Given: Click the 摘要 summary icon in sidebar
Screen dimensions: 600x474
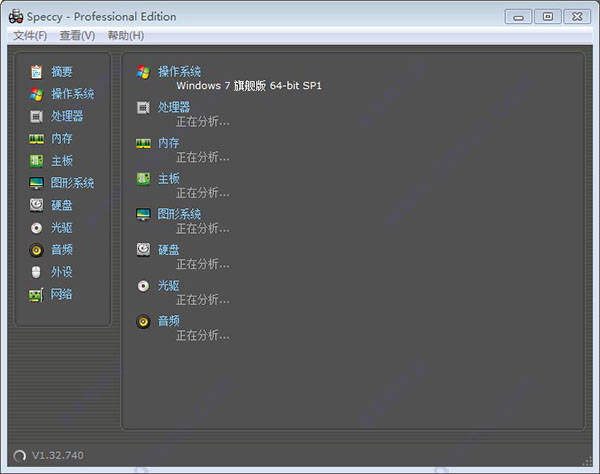Looking at the screenshot, I should [36, 72].
